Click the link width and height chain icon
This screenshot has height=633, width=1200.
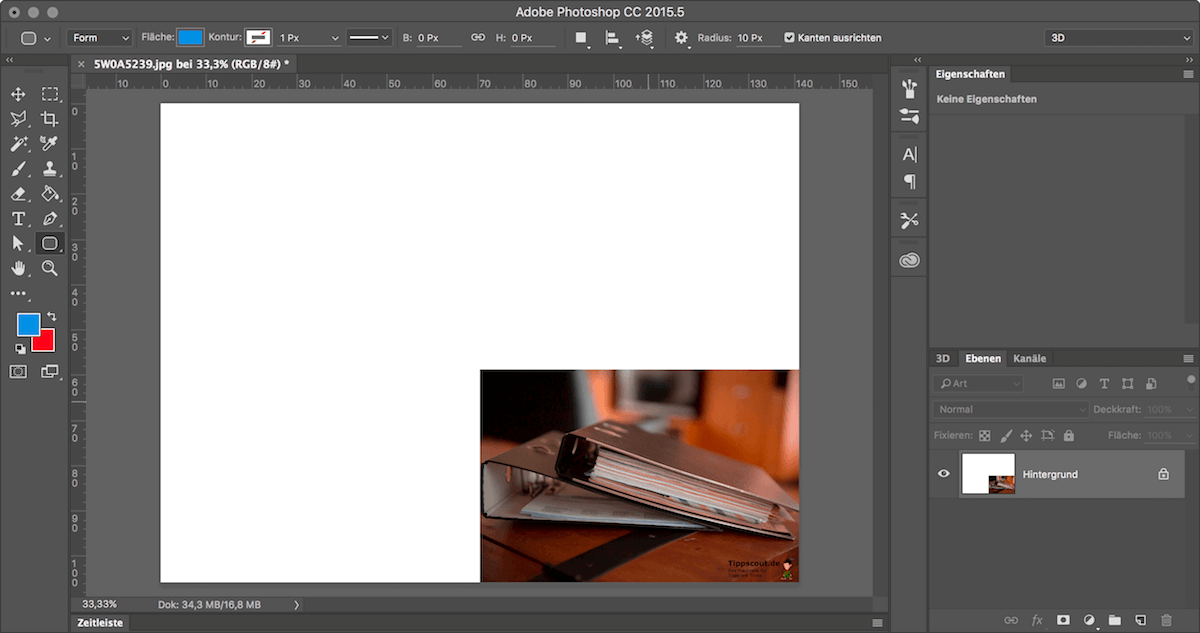pyautogui.click(x=478, y=38)
